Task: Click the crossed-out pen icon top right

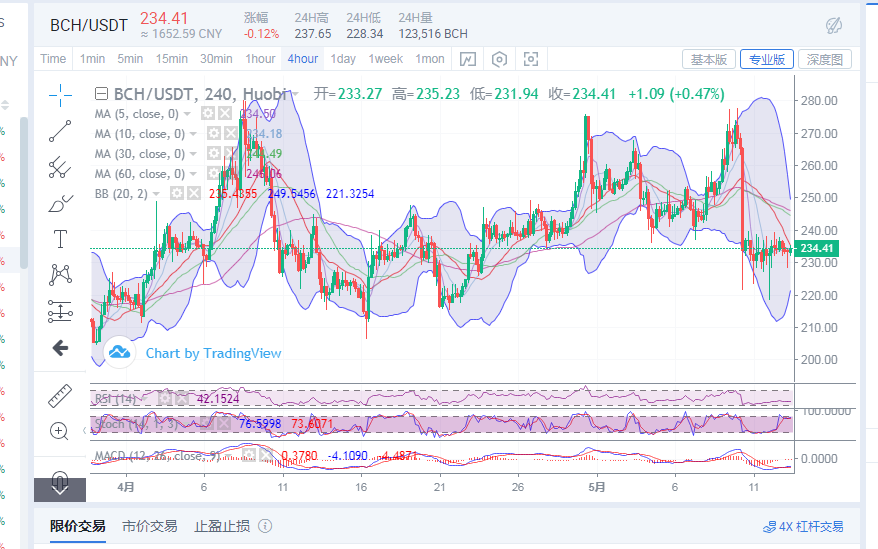Action: 833,25
